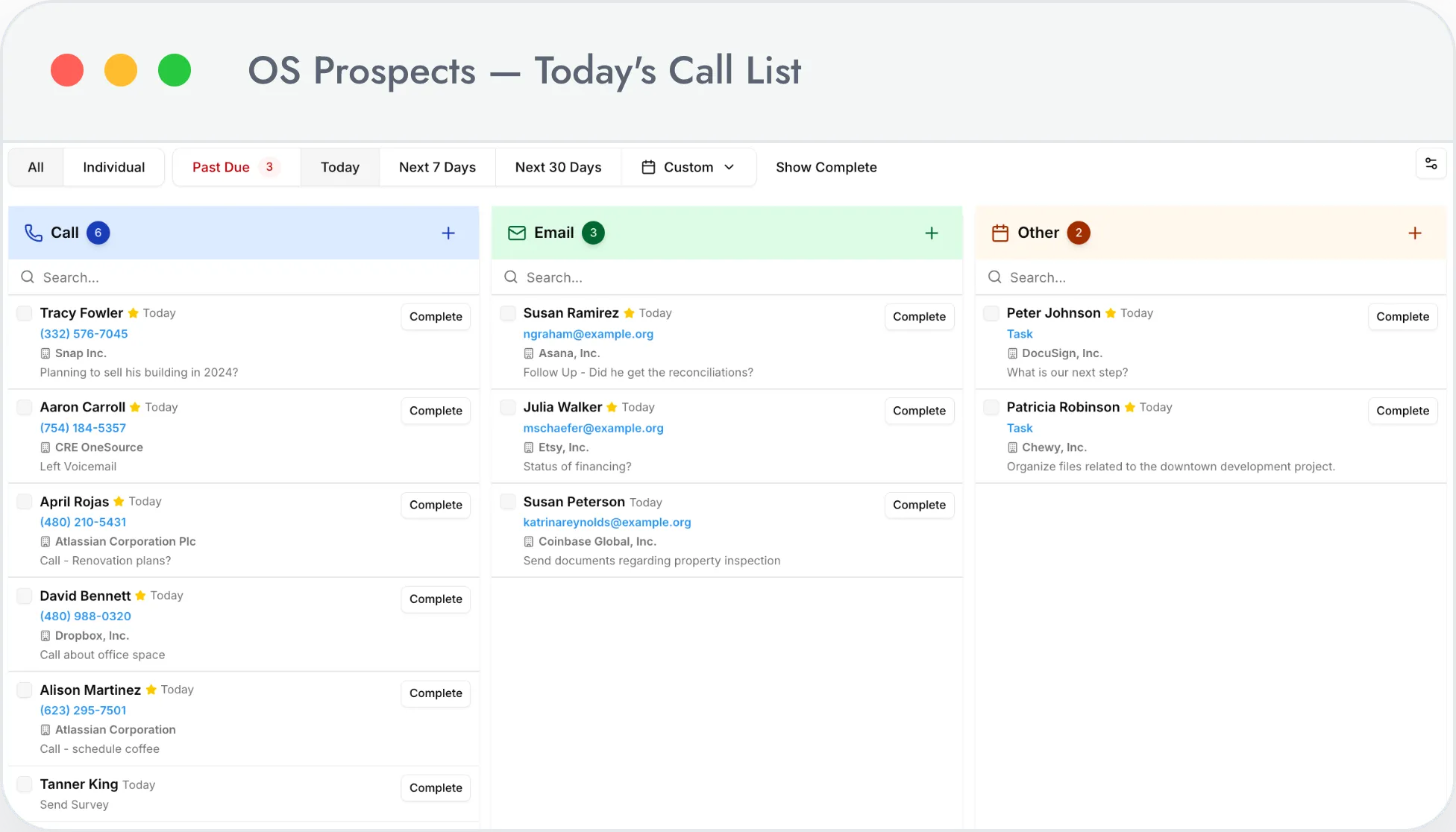Screen dimensions: 1456x832
Task: Open the filter settings sliders icon
Action: (1431, 164)
